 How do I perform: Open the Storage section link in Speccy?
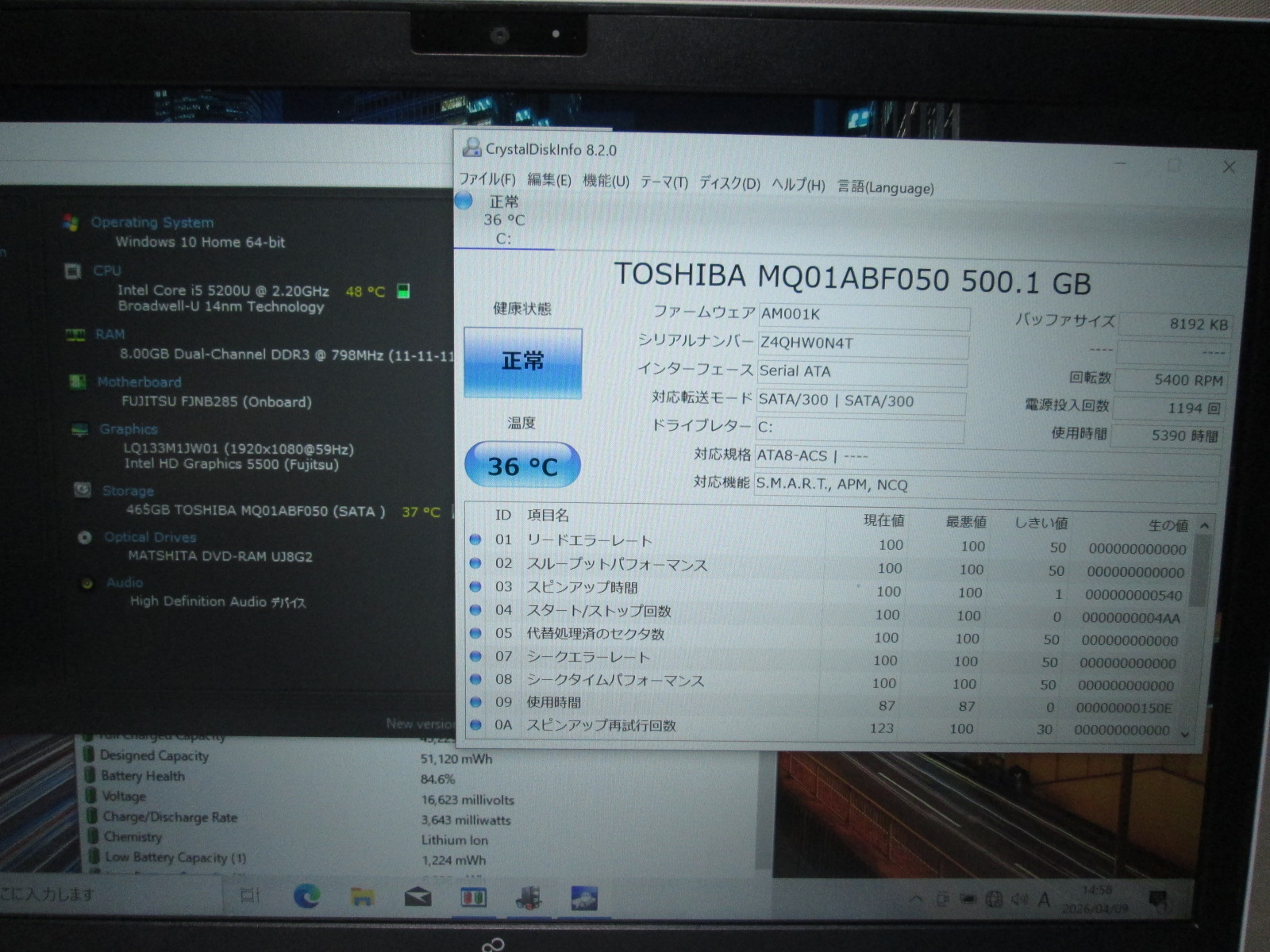pos(128,491)
